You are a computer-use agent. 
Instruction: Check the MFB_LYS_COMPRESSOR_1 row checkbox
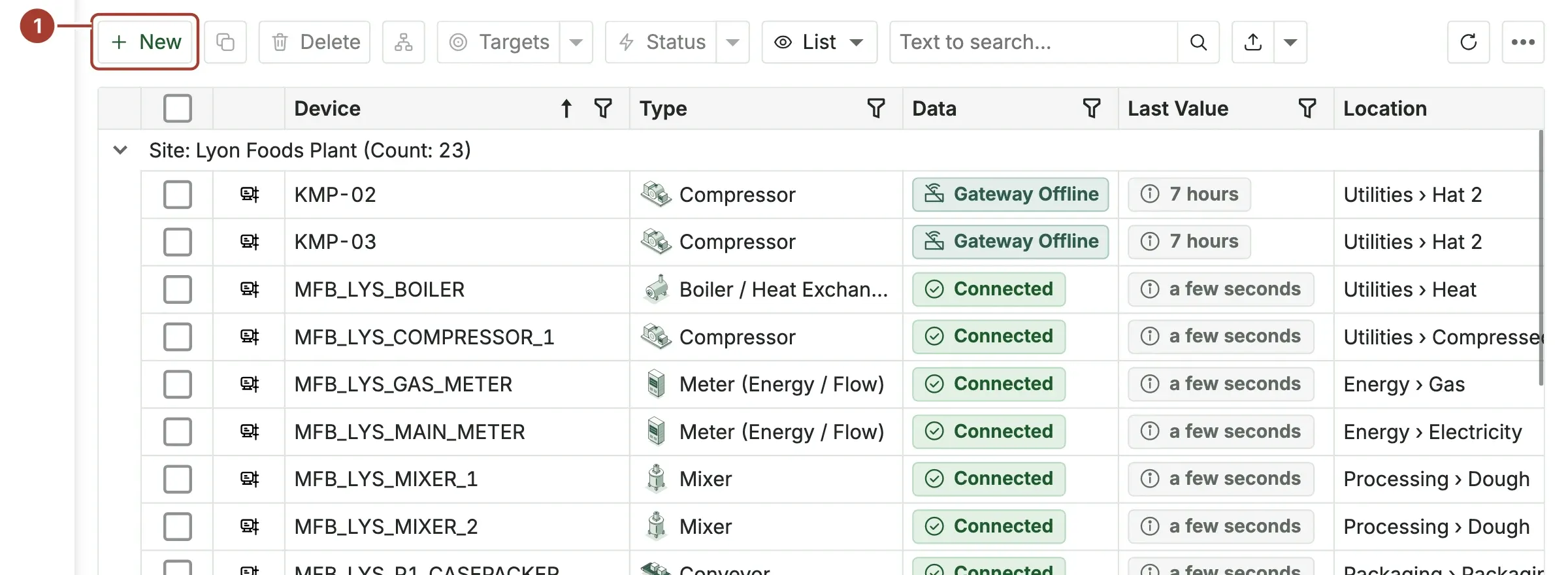point(177,337)
